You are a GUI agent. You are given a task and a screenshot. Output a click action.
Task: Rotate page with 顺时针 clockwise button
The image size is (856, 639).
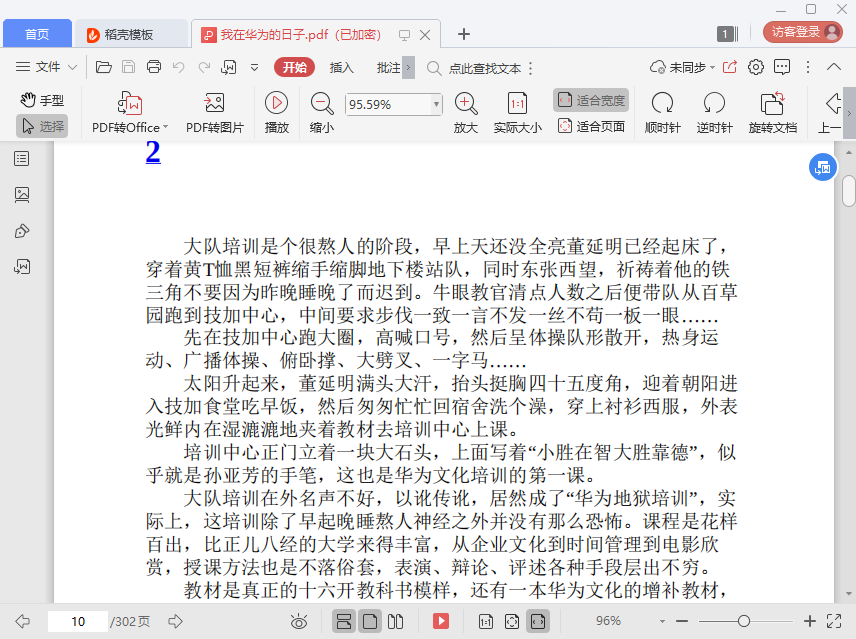point(662,112)
